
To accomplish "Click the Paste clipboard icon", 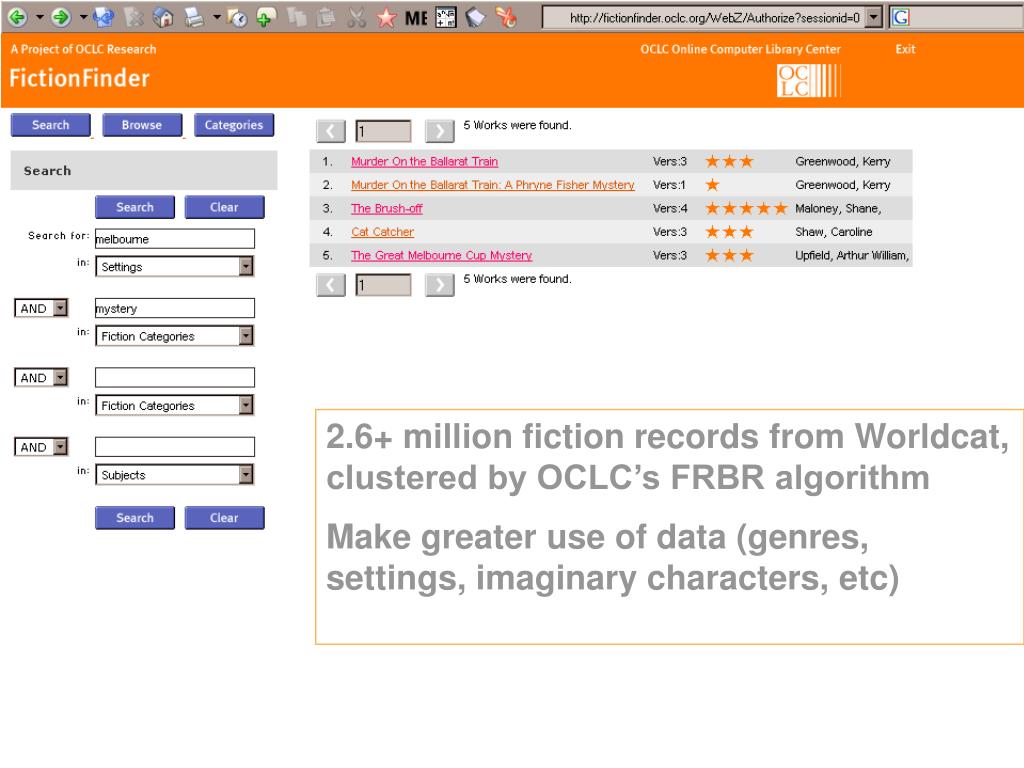I will (x=325, y=17).
